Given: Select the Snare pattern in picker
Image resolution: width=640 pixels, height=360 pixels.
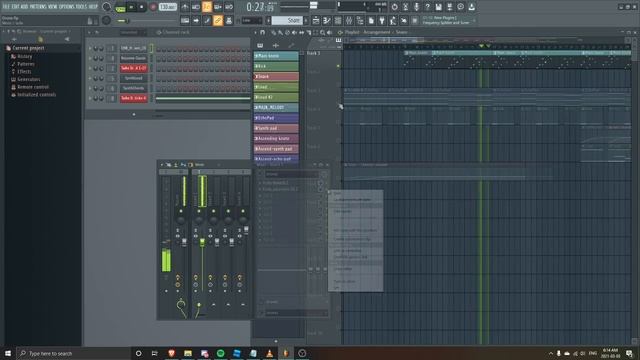Looking at the screenshot, I should click(276, 76).
